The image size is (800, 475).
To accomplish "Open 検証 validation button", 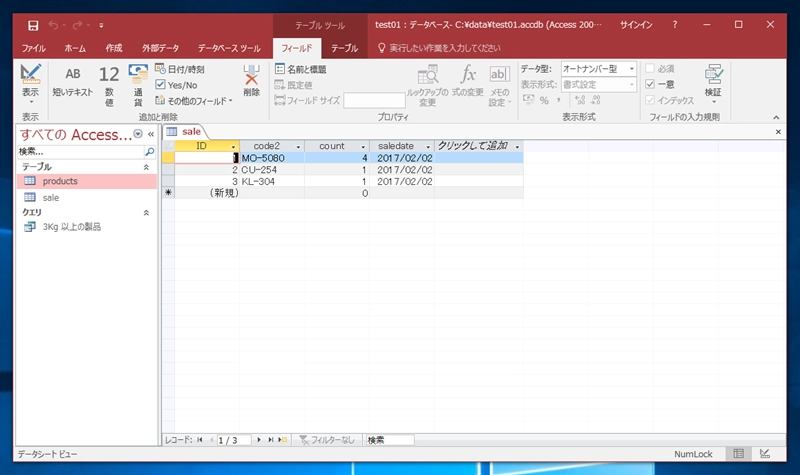I will click(713, 84).
